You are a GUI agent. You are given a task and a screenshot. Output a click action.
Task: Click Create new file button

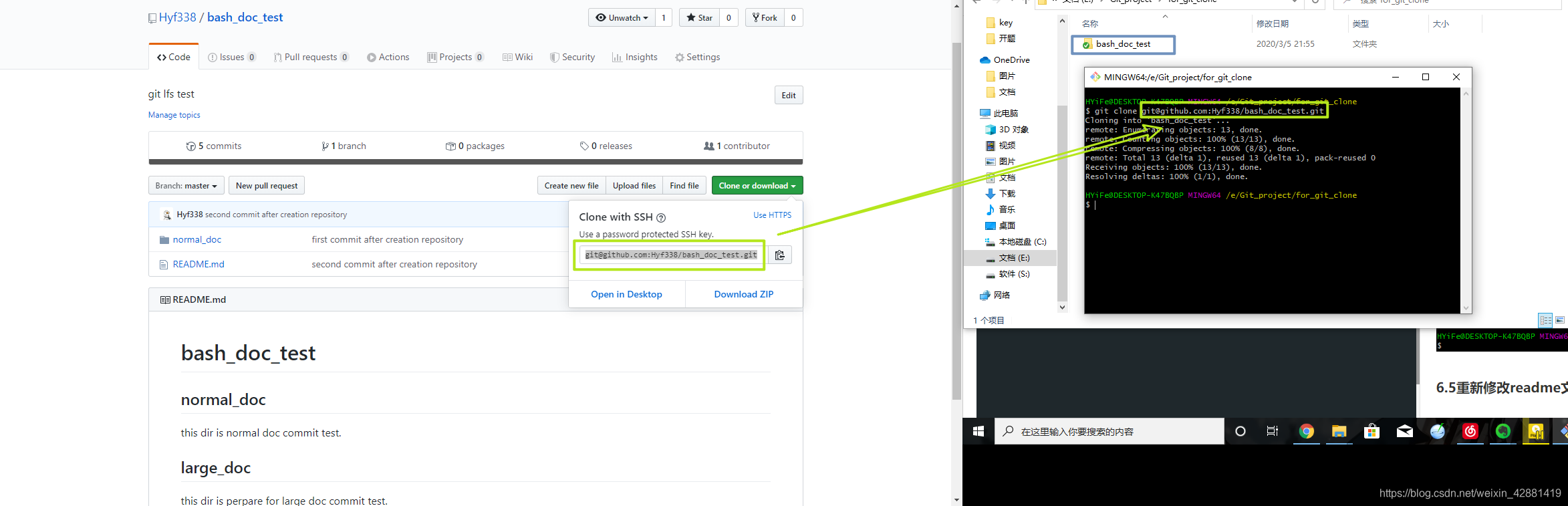click(571, 186)
